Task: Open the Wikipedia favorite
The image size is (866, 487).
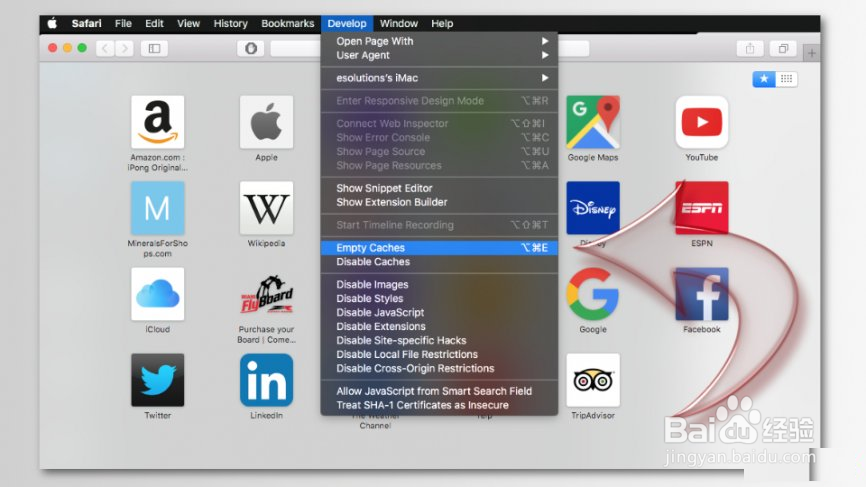Action: pyautogui.click(x=266, y=208)
